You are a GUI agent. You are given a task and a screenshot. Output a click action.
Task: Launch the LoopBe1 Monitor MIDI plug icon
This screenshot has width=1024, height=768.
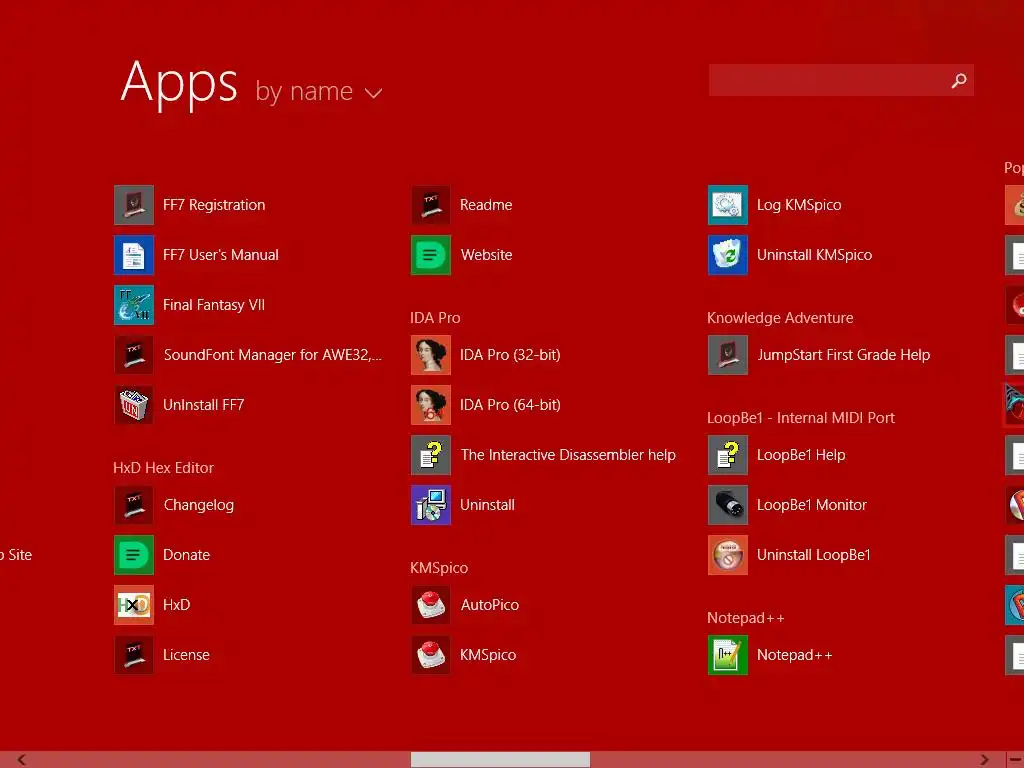click(x=728, y=505)
